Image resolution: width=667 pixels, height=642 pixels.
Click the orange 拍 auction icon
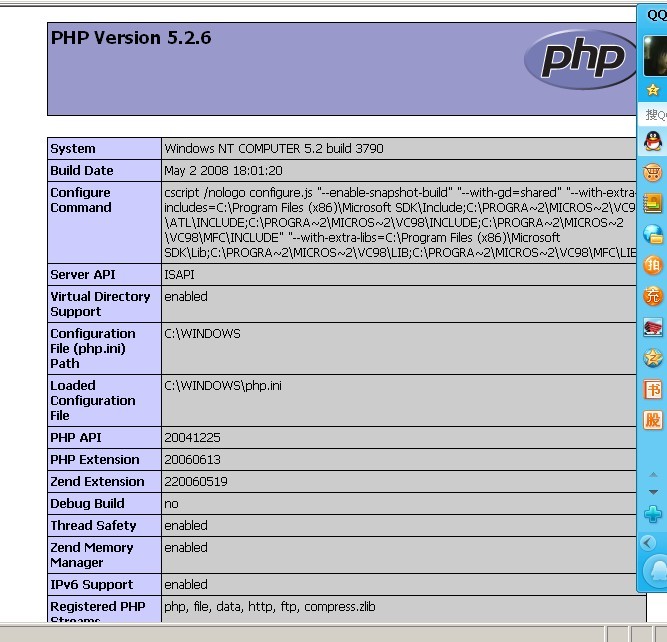(x=653, y=265)
